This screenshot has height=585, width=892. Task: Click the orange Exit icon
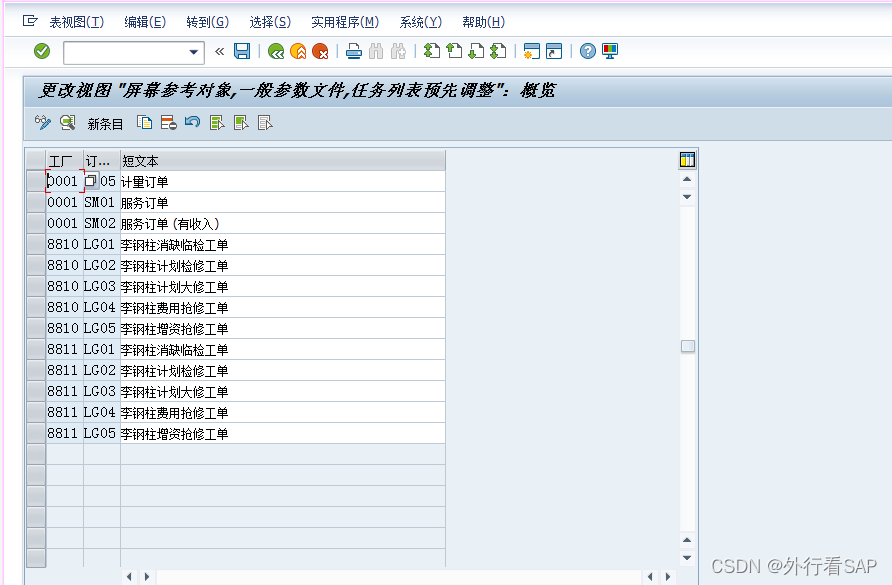[298, 52]
